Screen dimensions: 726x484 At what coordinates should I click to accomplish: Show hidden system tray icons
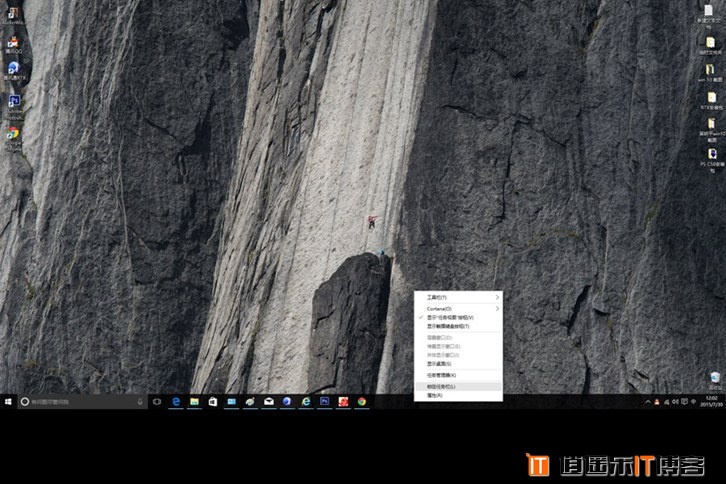647,402
